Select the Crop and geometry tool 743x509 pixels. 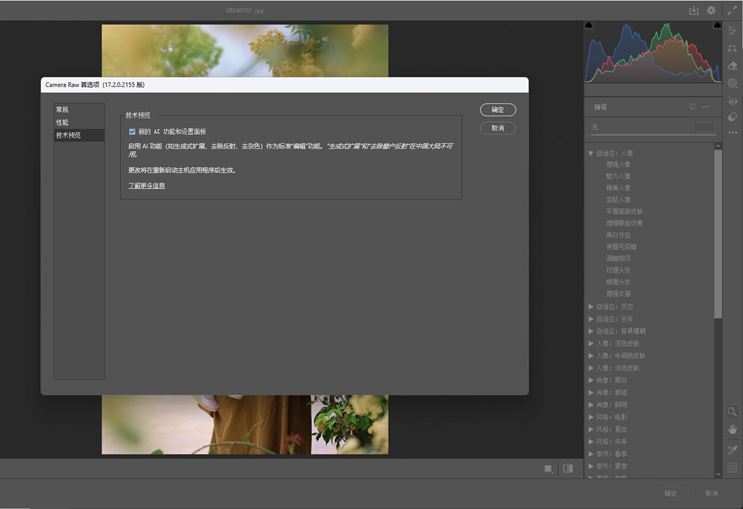pyautogui.click(x=732, y=48)
